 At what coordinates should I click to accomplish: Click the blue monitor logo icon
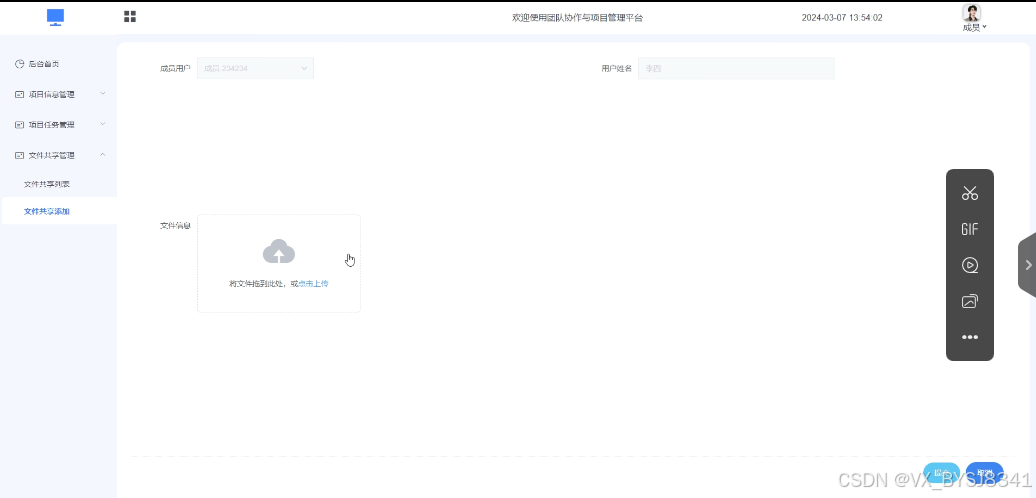point(56,18)
